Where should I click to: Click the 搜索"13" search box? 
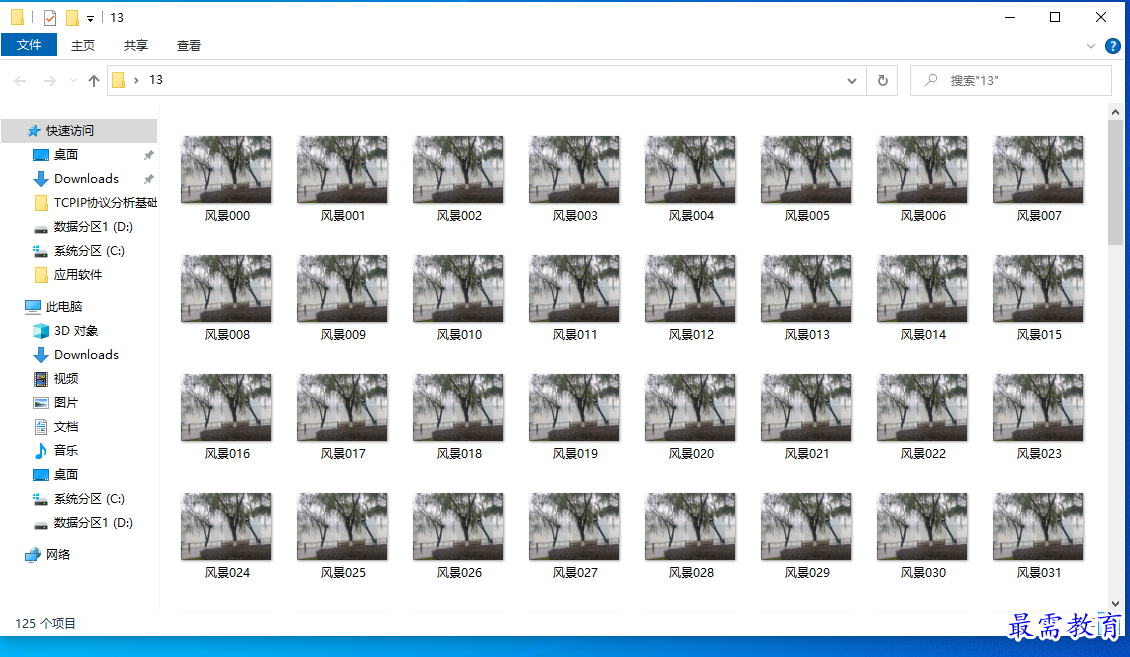tap(1010, 81)
